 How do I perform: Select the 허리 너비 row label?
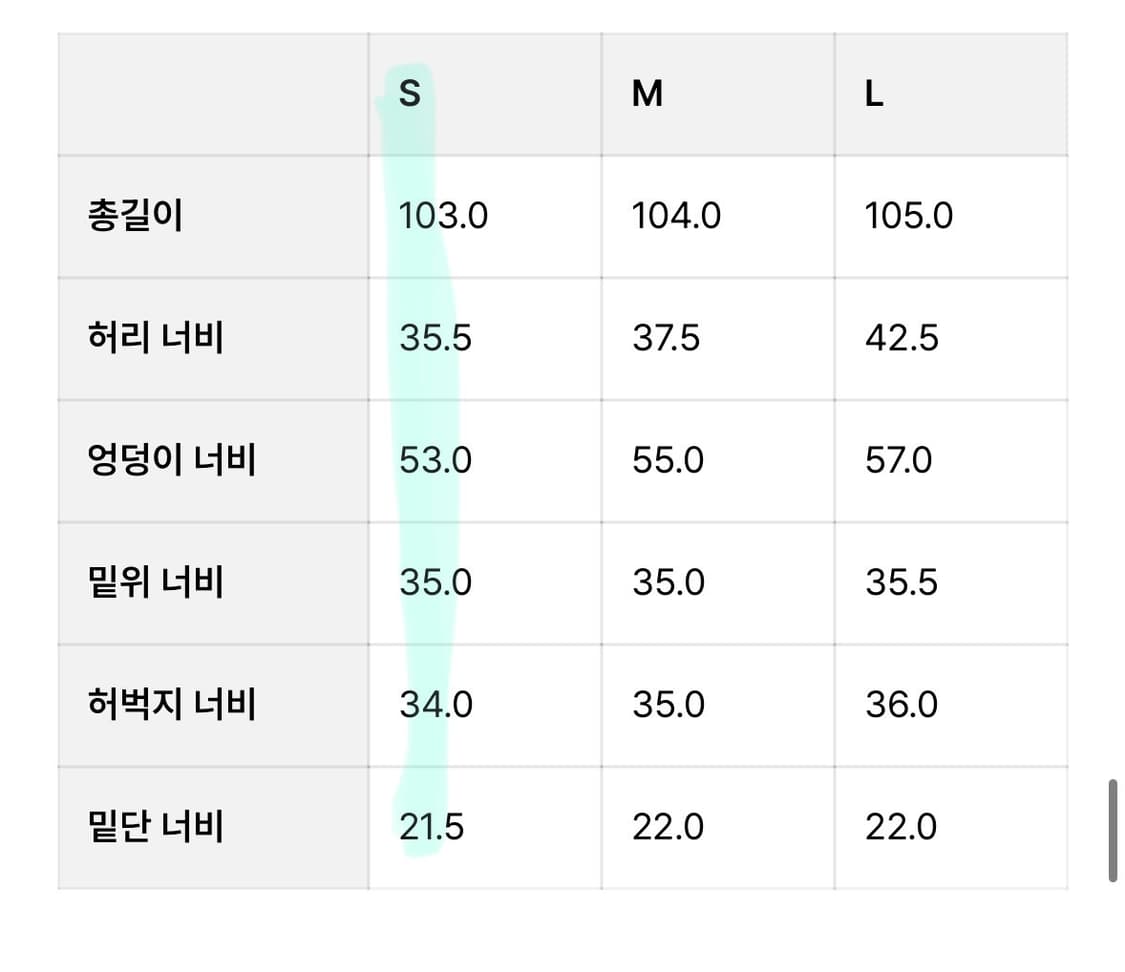[x=155, y=338]
